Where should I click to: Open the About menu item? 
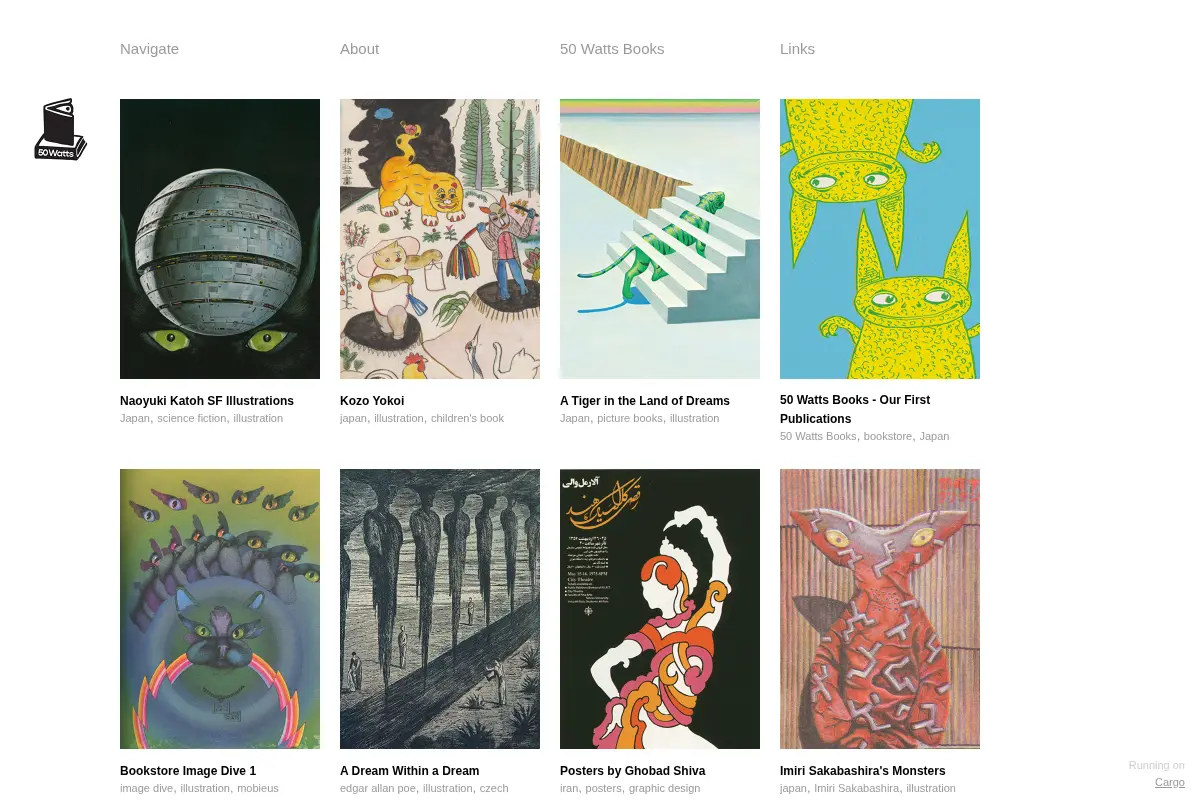tap(359, 49)
